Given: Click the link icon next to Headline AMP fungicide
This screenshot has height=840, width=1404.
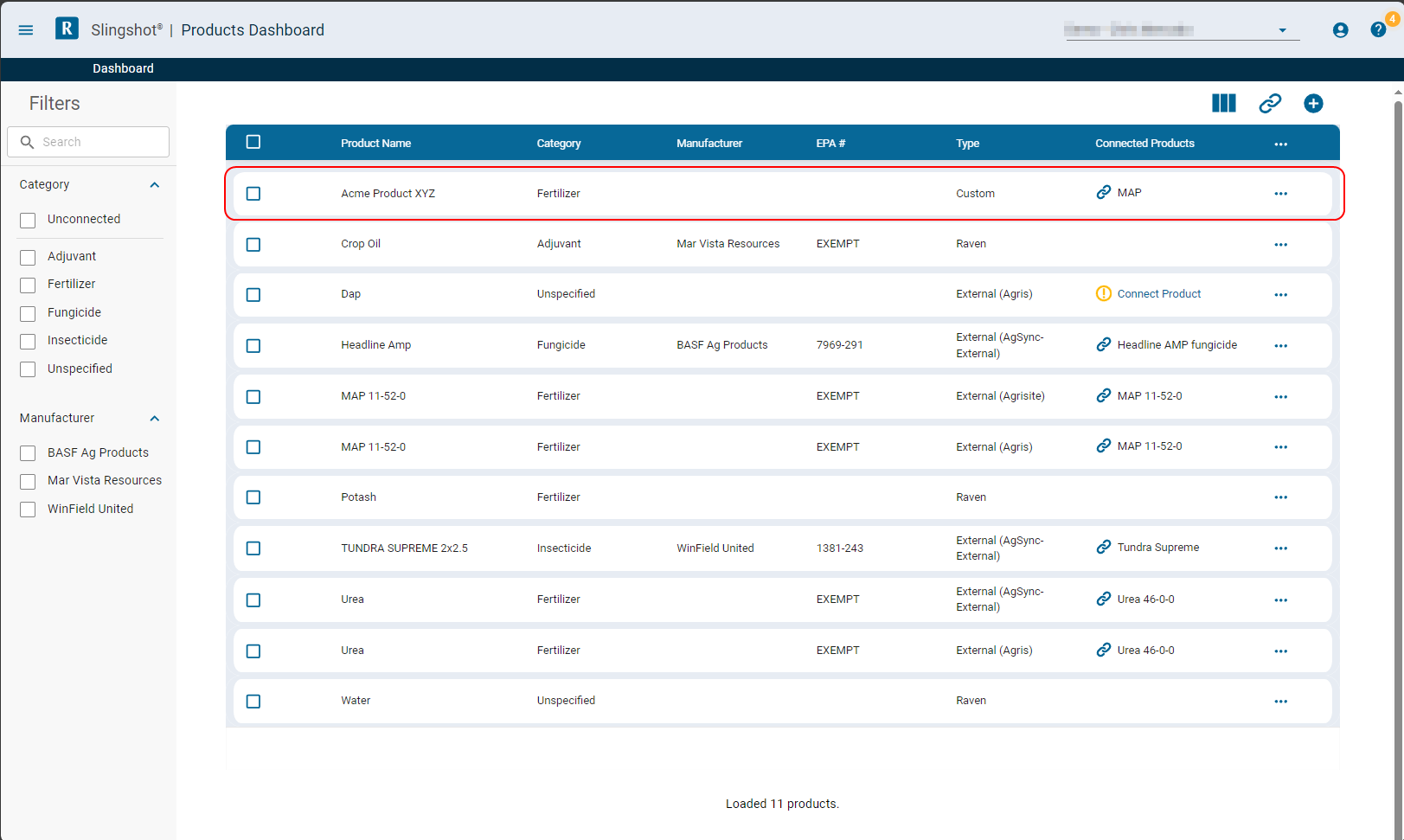Looking at the screenshot, I should click(x=1104, y=344).
